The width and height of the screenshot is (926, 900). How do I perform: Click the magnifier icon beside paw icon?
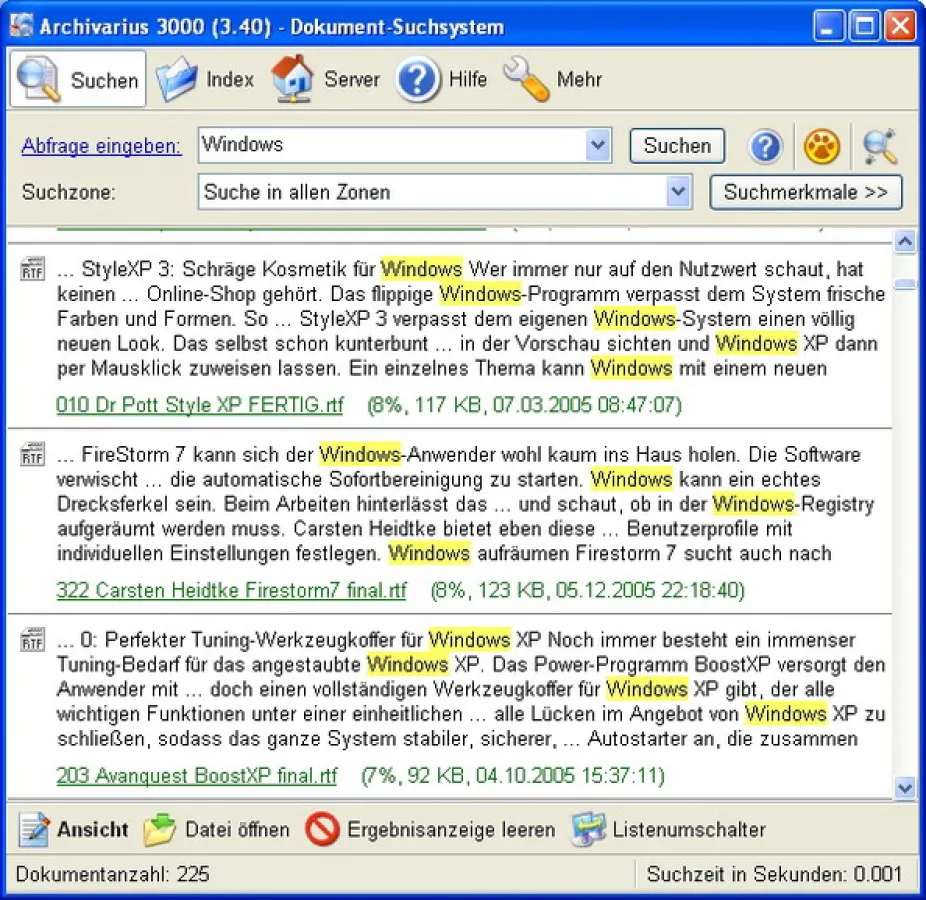879,147
